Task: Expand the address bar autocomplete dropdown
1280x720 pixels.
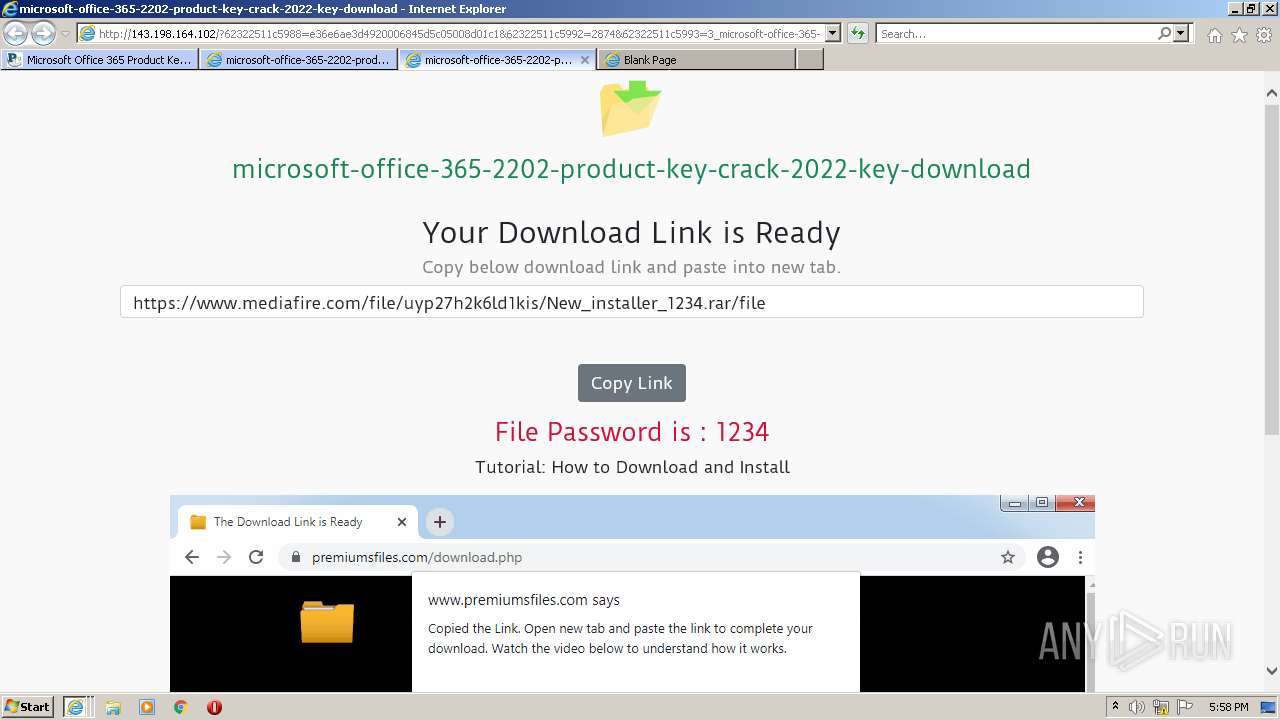Action: [833, 33]
